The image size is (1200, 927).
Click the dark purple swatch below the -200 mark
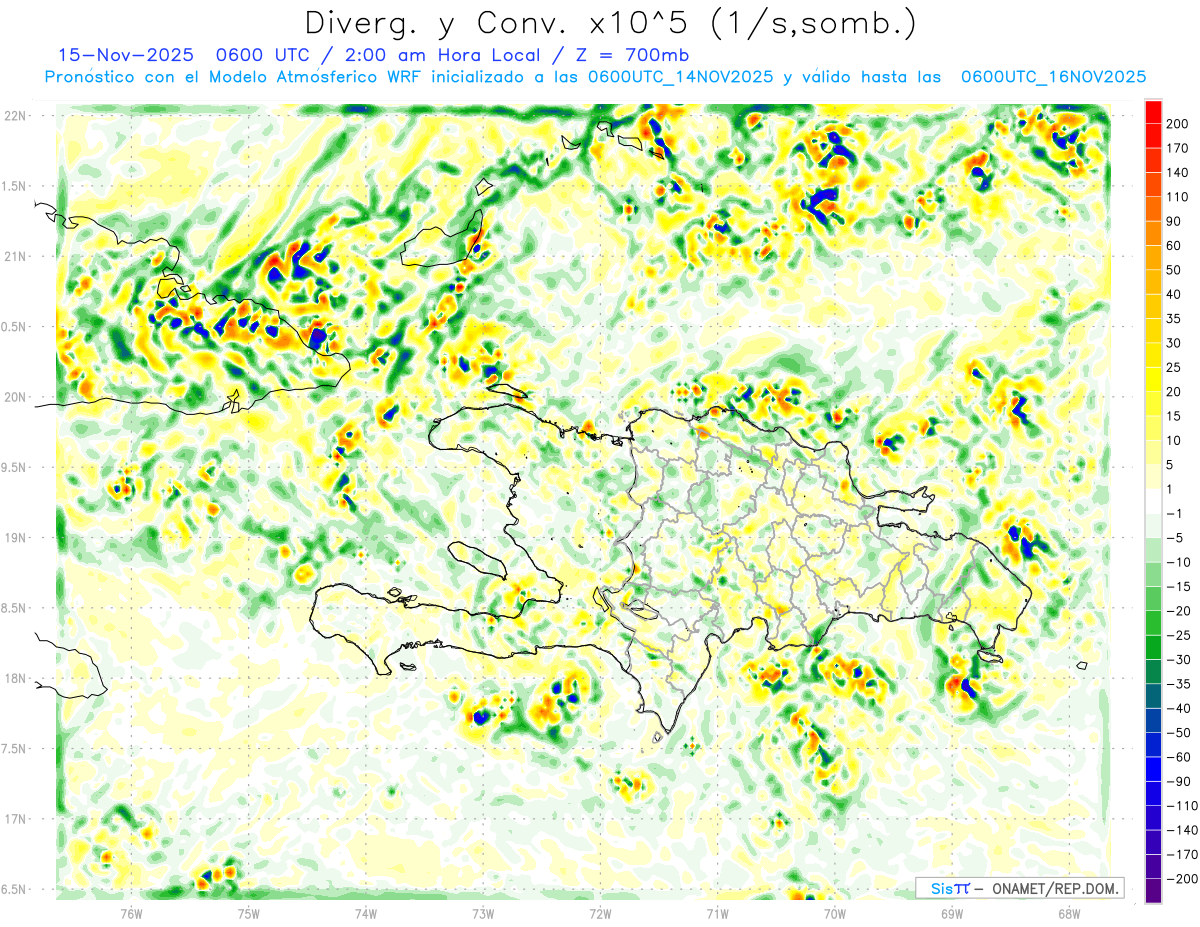1153,893
